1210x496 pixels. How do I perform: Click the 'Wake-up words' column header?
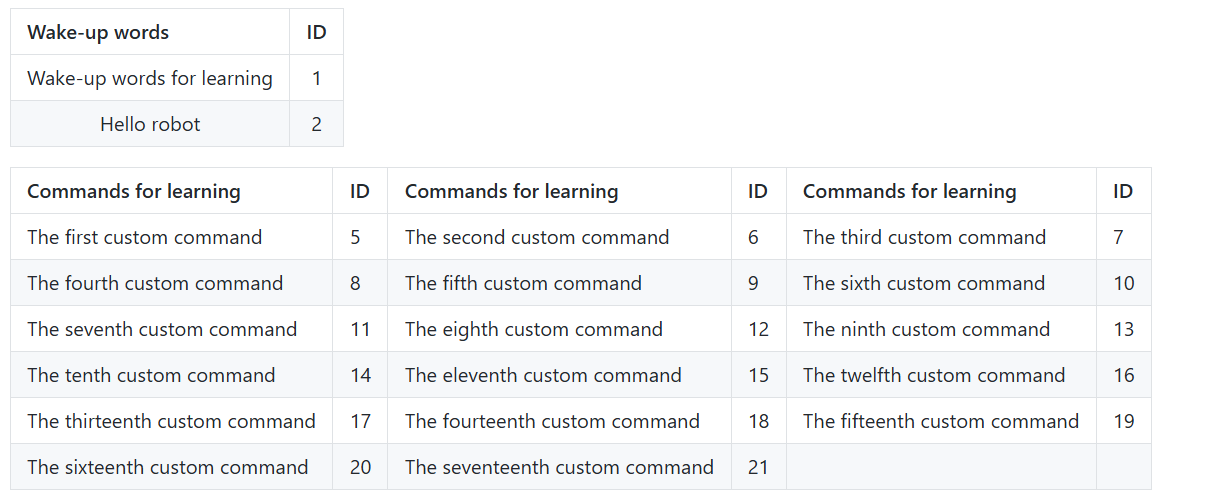pyautogui.click(x=150, y=32)
